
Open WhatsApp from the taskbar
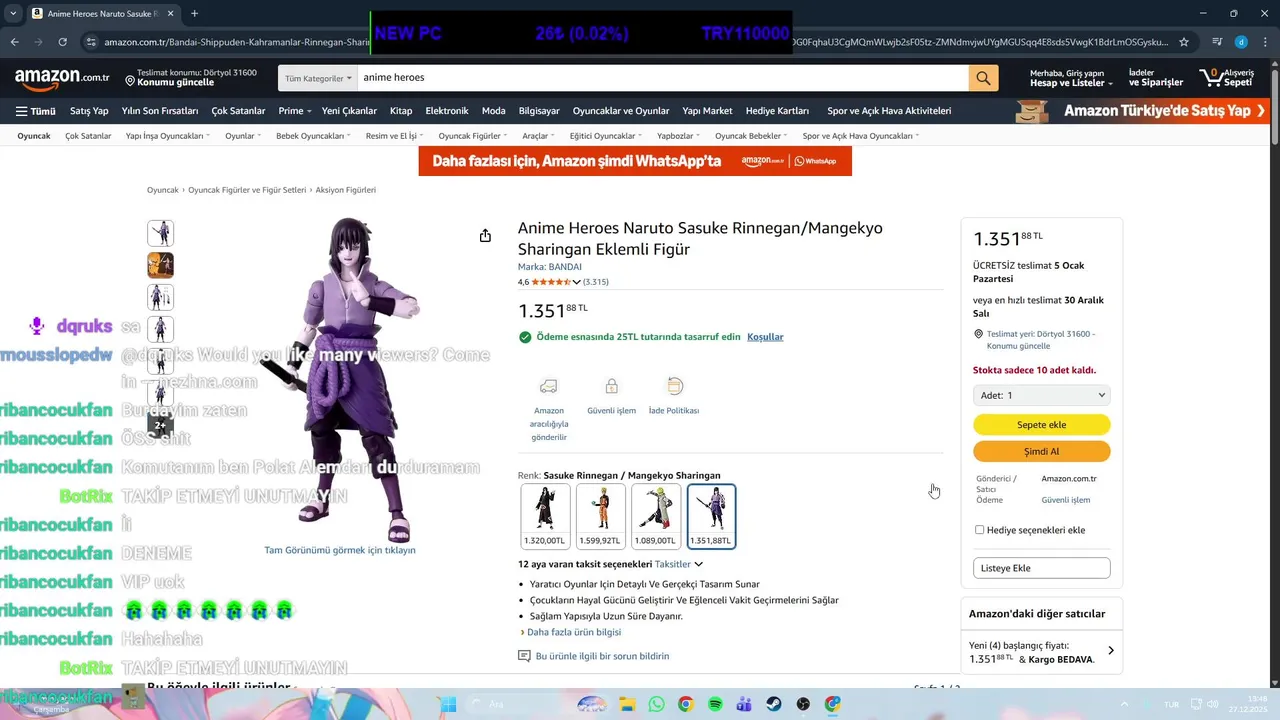pyautogui.click(x=656, y=704)
